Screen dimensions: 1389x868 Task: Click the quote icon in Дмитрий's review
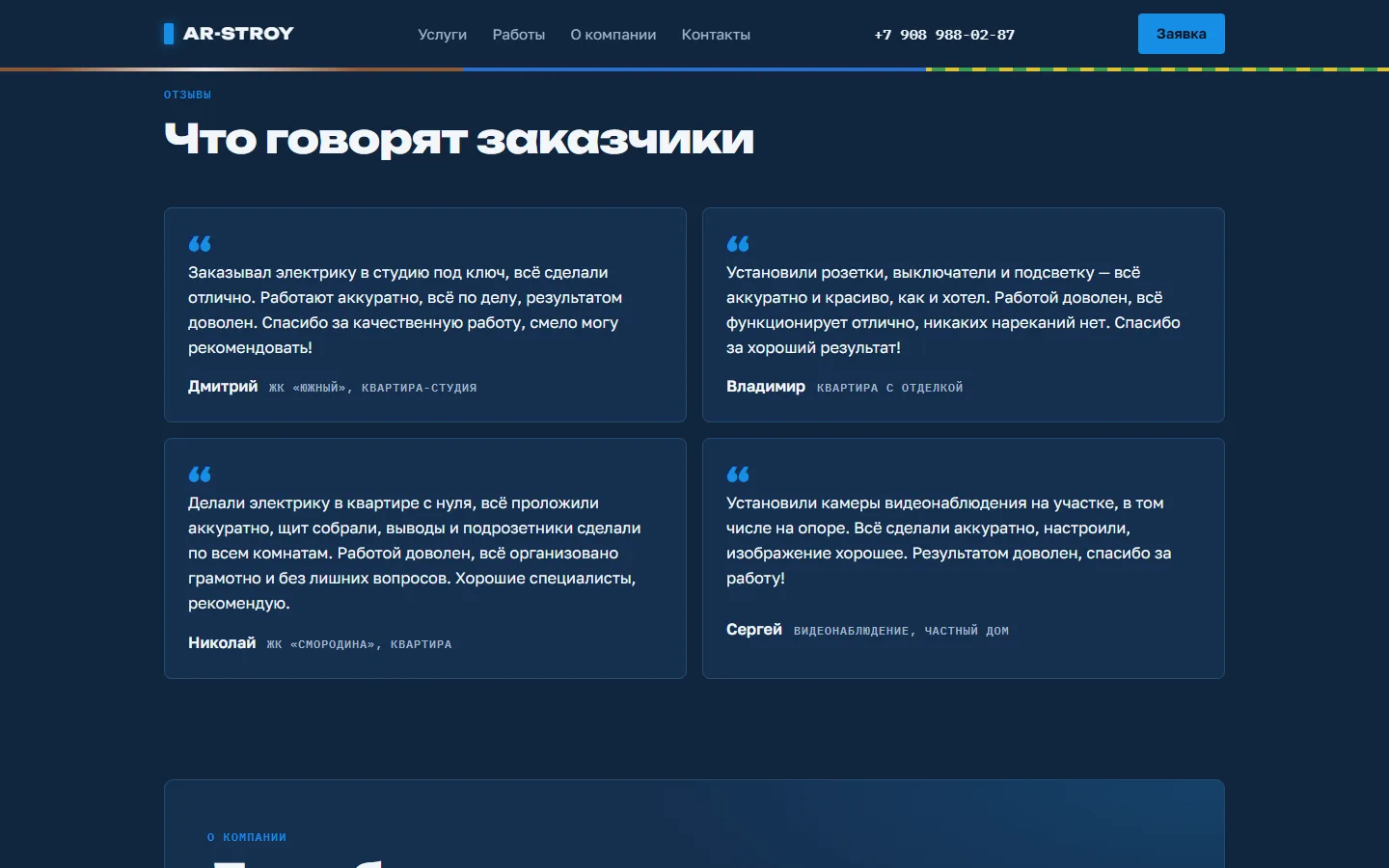(x=200, y=244)
